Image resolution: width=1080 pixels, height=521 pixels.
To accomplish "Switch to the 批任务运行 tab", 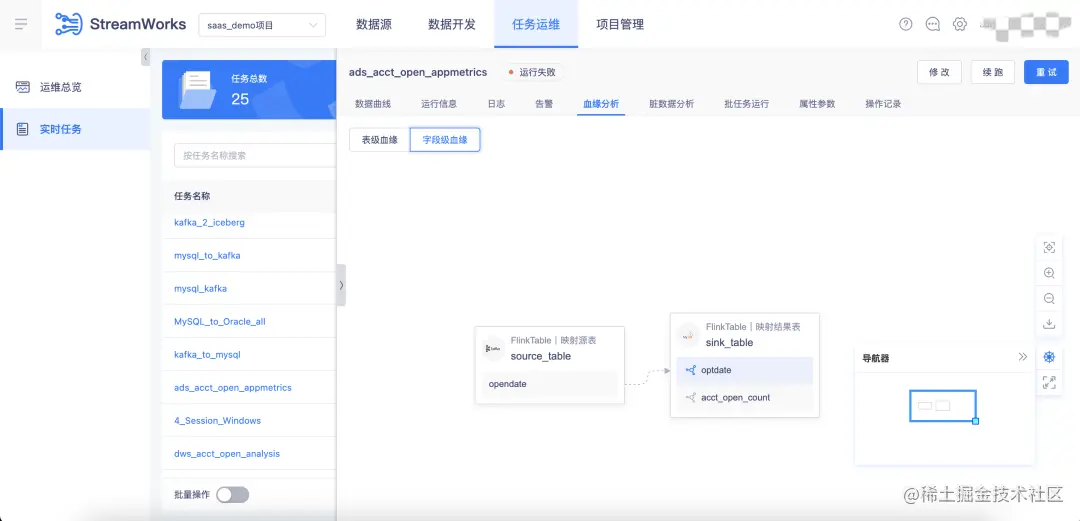I will pos(747,104).
